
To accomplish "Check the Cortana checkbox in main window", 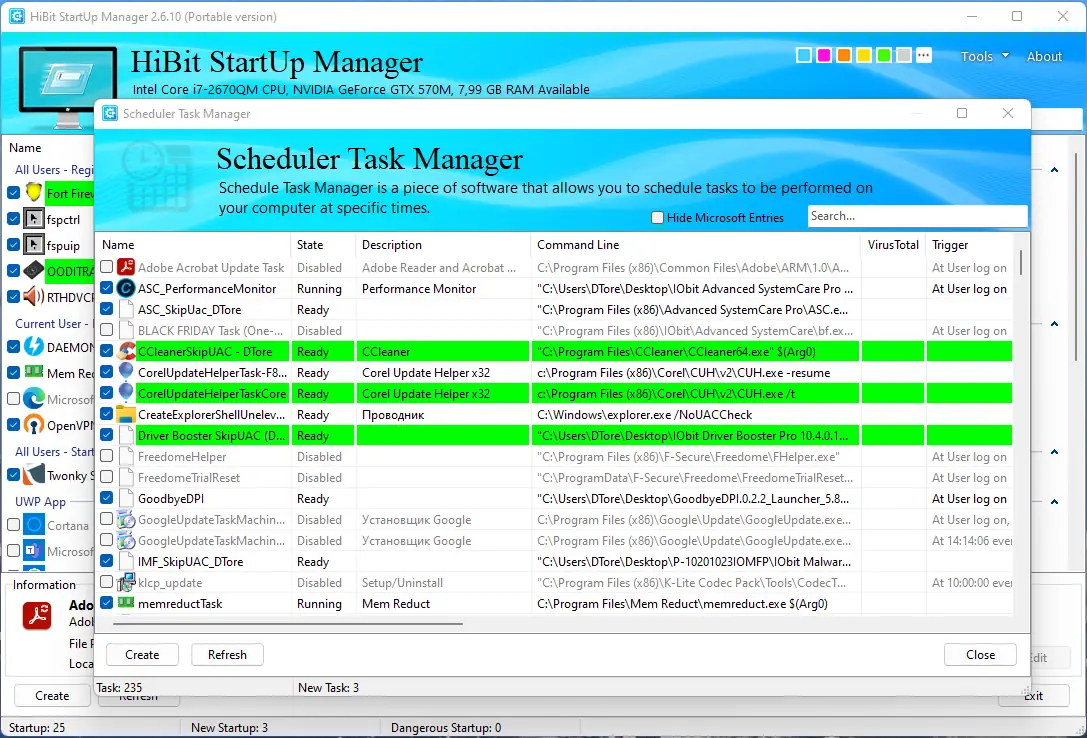I will coord(13,525).
